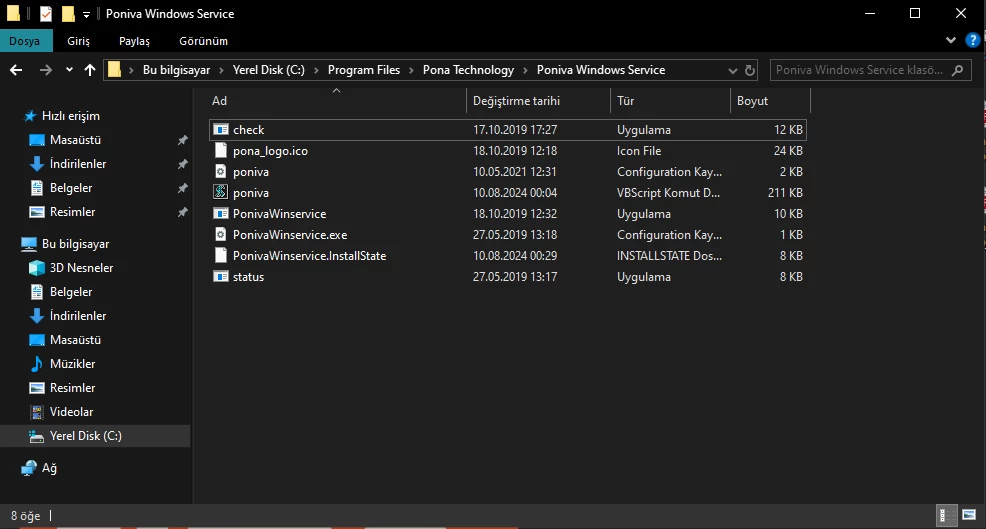Select the check file name
The image size is (986, 529).
click(248, 130)
